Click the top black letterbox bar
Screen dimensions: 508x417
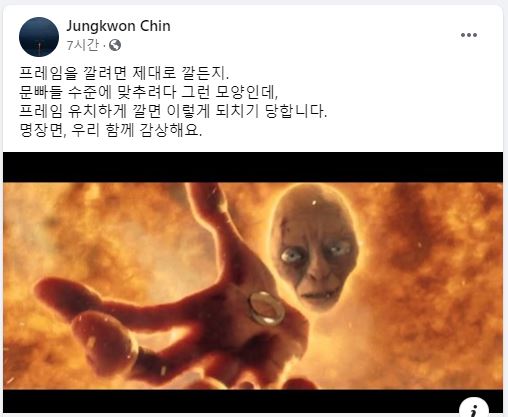click(x=253, y=167)
